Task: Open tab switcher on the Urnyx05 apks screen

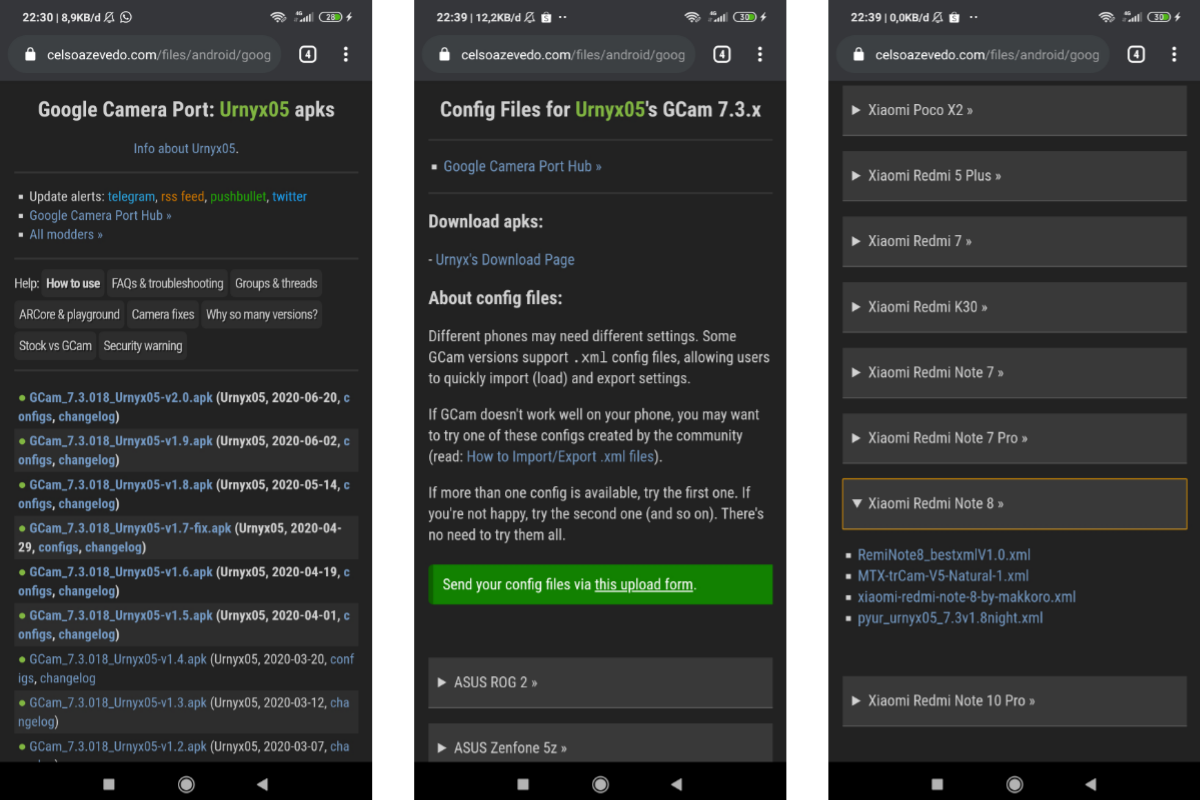Action: [x=308, y=55]
